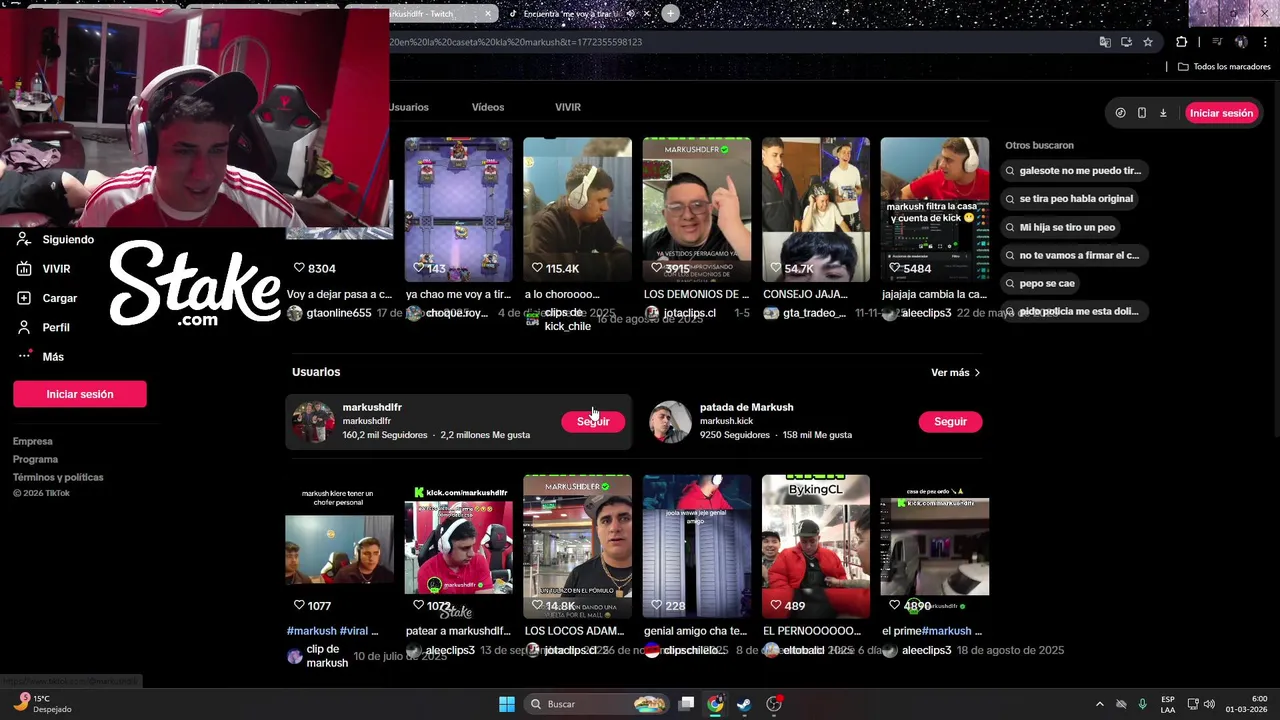This screenshot has width=1280, height=720.
Task: Open uploader jotaclips.cl under LOS DEMONIOS
Action: (690, 313)
